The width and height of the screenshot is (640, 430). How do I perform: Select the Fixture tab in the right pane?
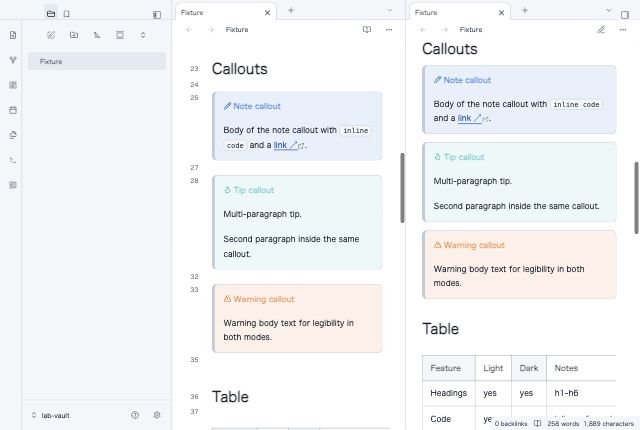coord(460,13)
